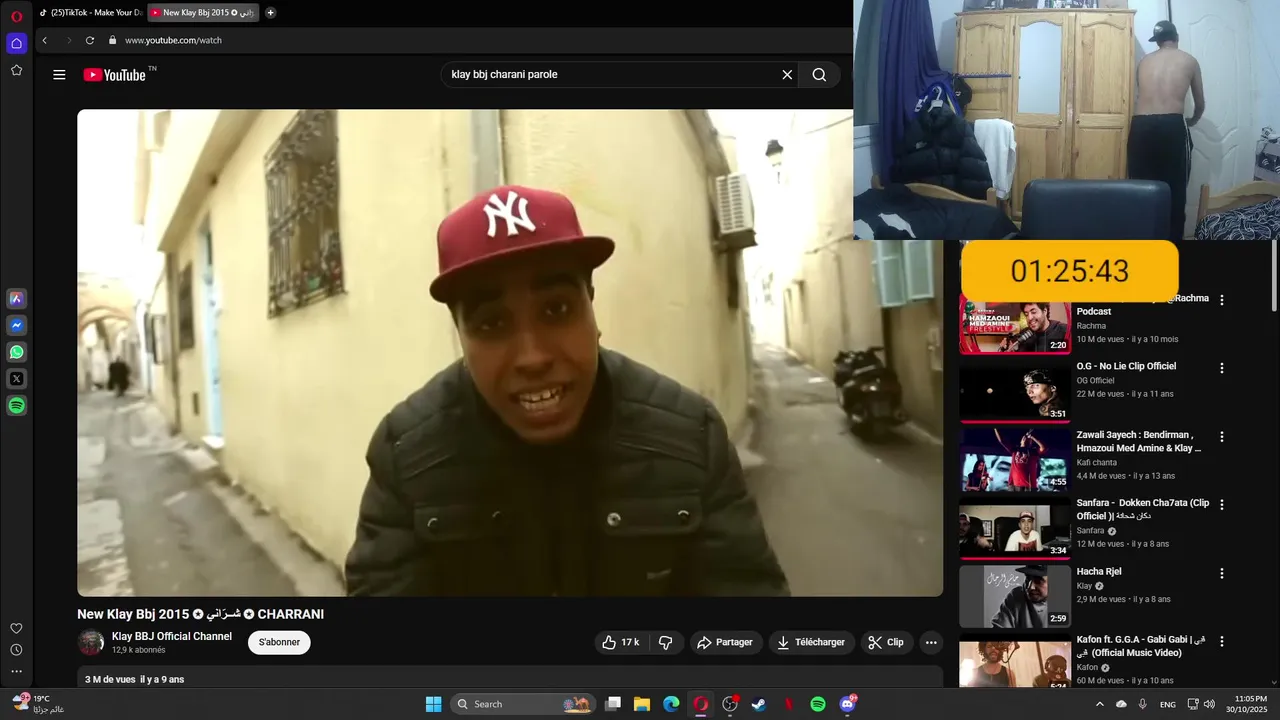
Task: Open the heart pinboards icon in sidebar
Action: (16, 628)
